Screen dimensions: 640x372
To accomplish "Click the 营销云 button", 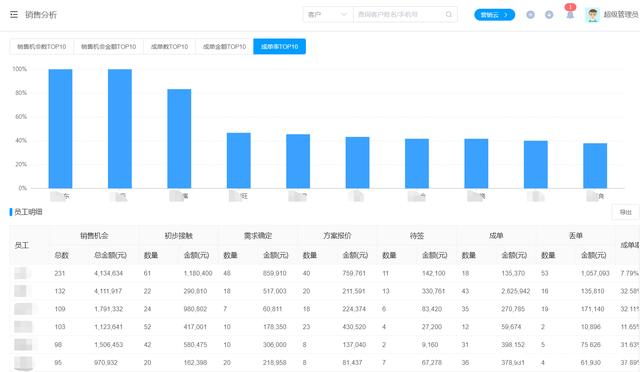I will [494, 15].
